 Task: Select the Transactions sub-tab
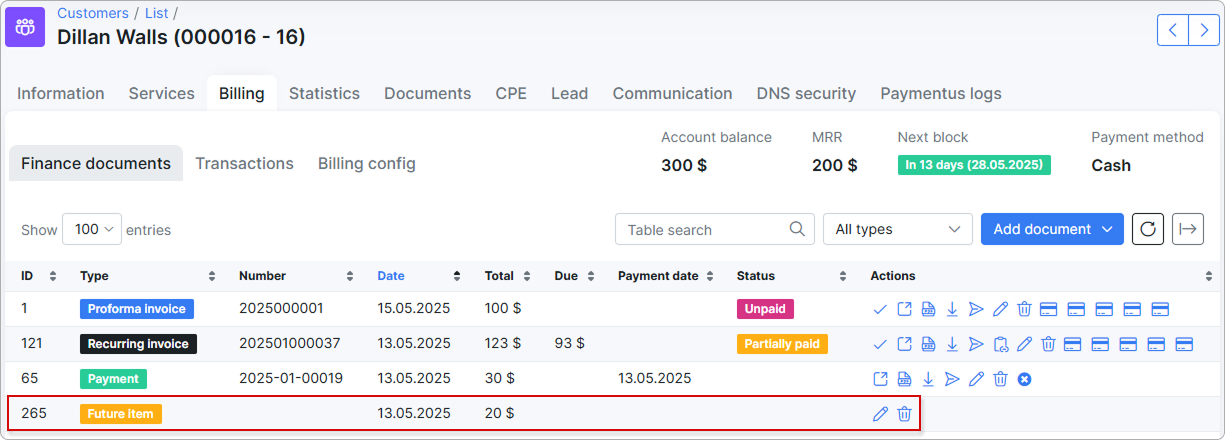pyautogui.click(x=244, y=163)
